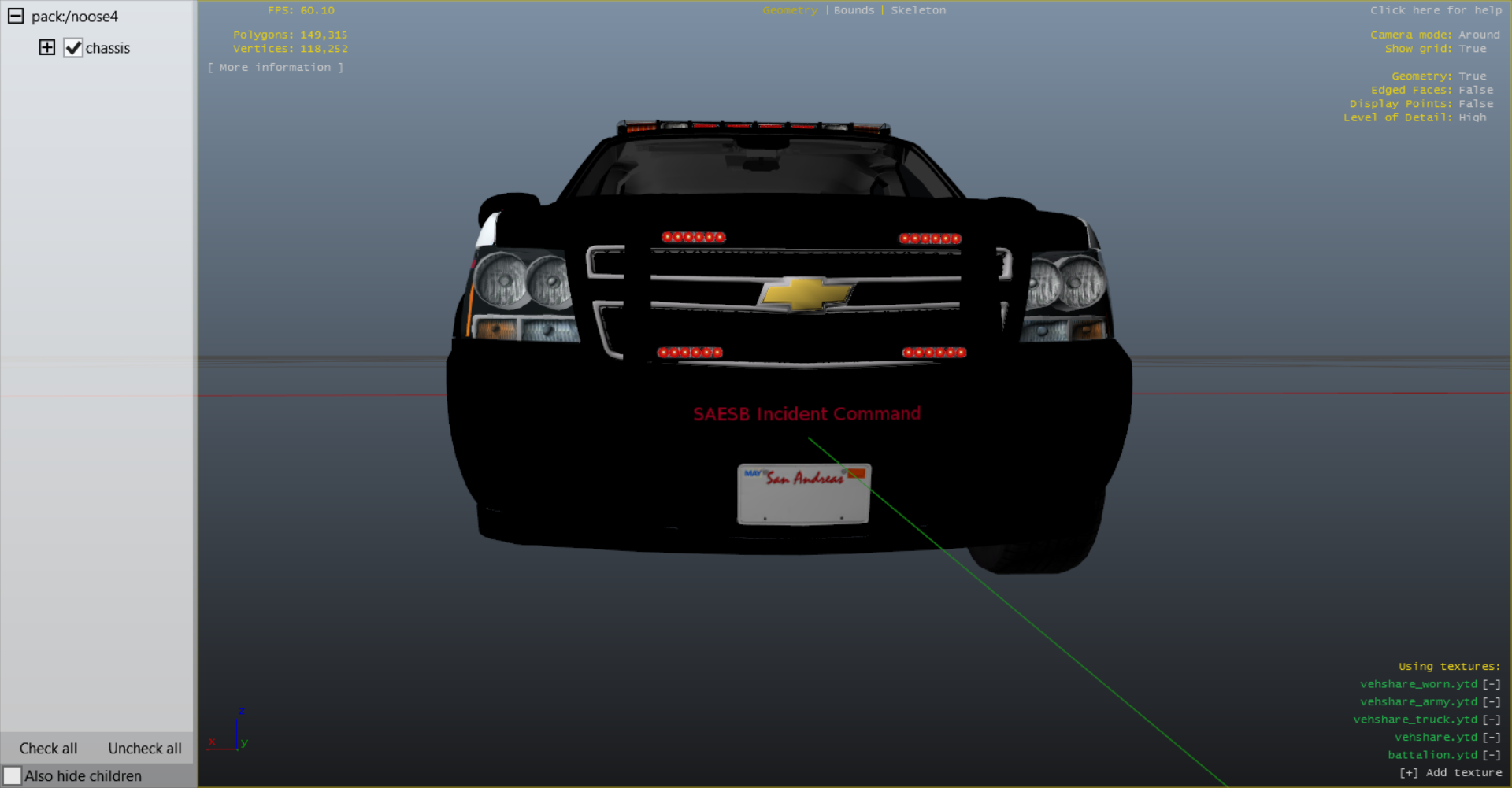Image resolution: width=1512 pixels, height=788 pixels.
Task: Remove the vehshare_army.ytd texture
Action: (1492, 701)
